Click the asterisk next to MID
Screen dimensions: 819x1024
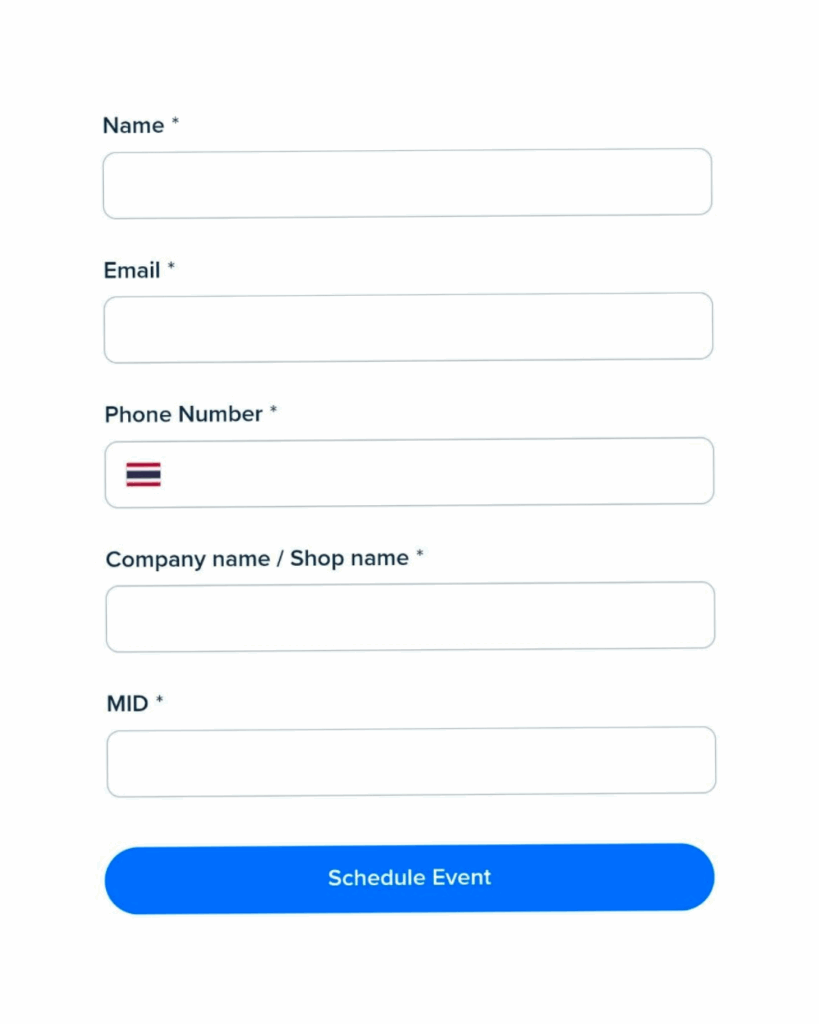point(159,700)
